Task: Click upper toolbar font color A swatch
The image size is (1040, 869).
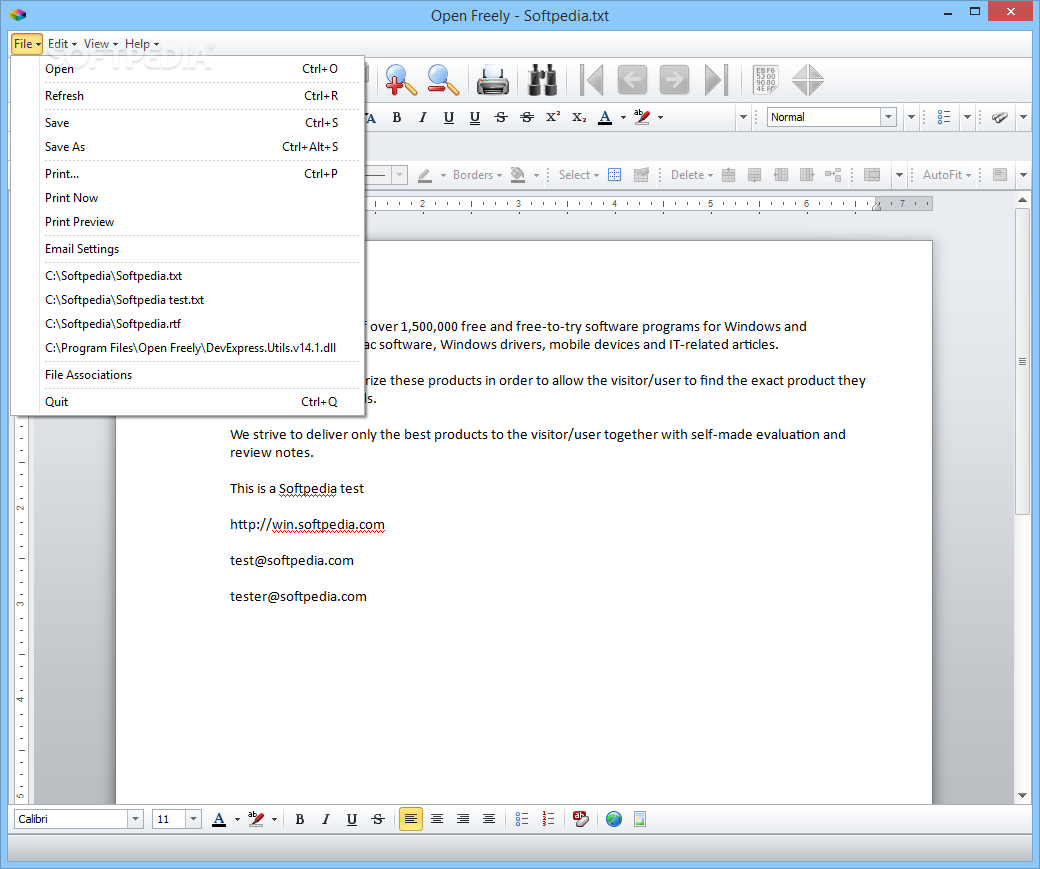Action: pyautogui.click(x=605, y=117)
